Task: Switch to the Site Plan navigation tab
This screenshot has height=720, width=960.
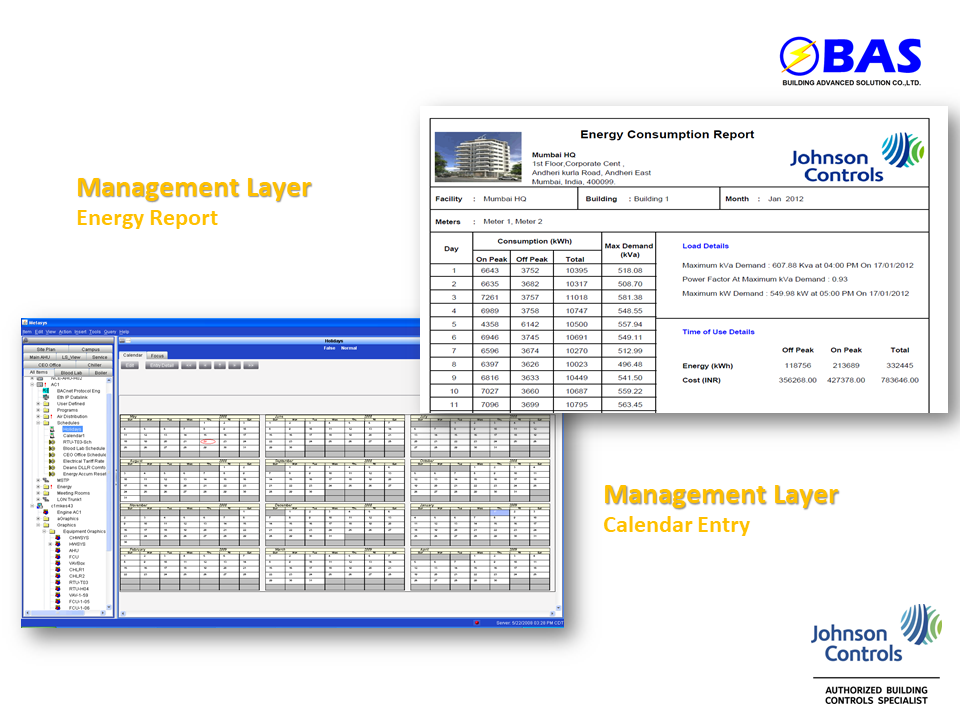Action: [46, 349]
